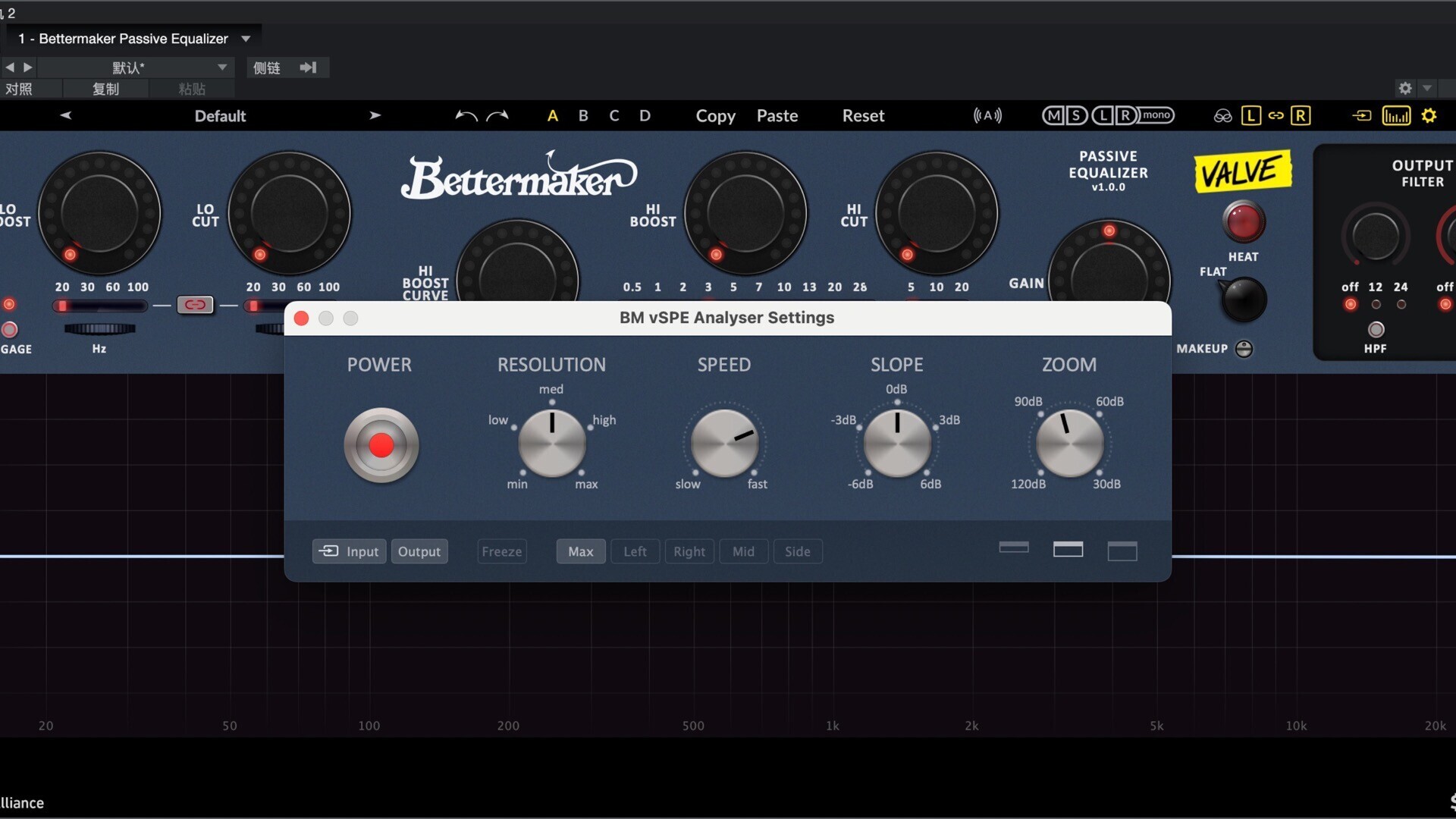The width and height of the screenshot is (1456, 819).
Task: Toggle the Freeze analyser button
Action: (x=502, y=551)
